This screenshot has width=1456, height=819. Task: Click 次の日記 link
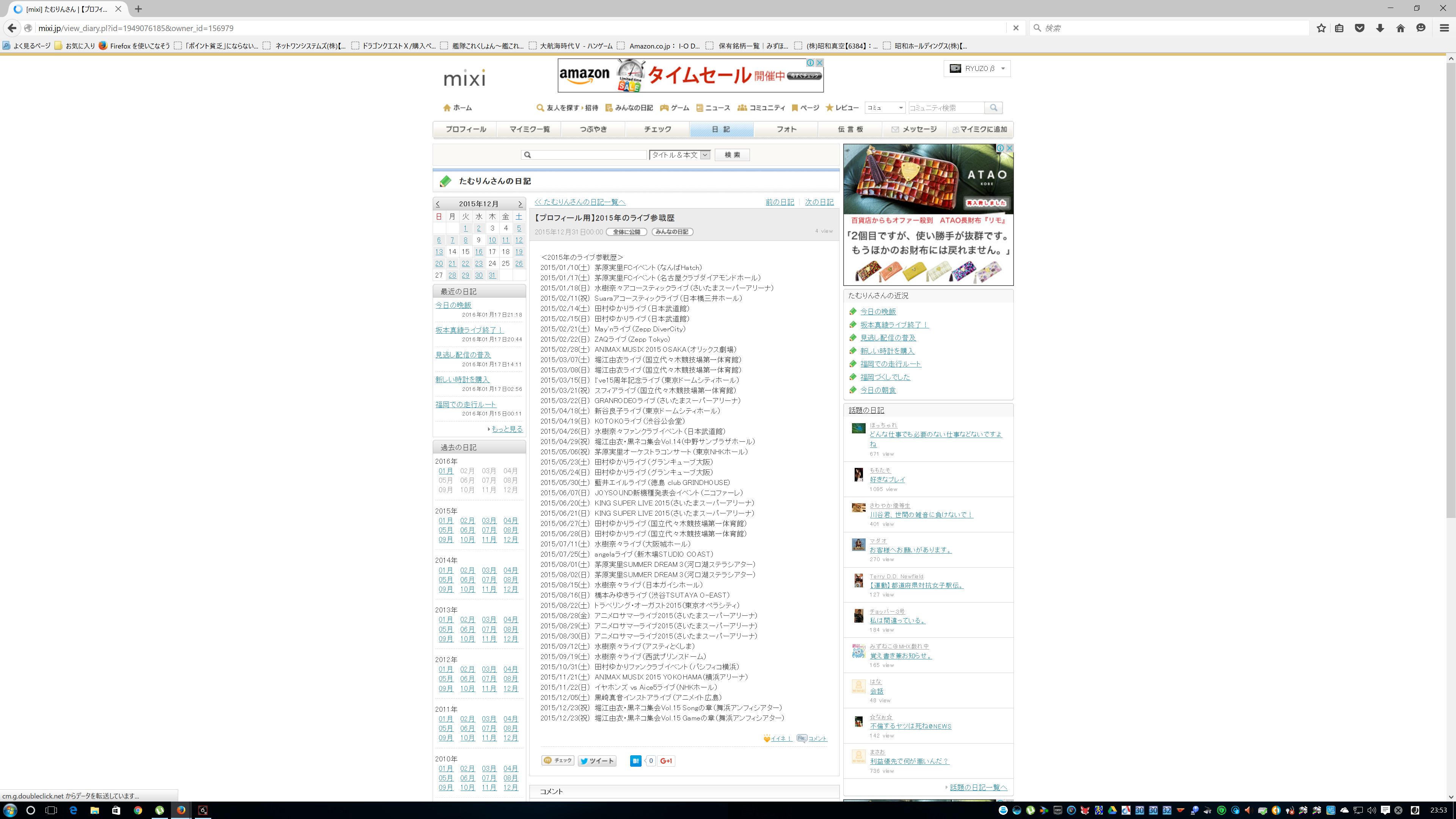(819, 202)
